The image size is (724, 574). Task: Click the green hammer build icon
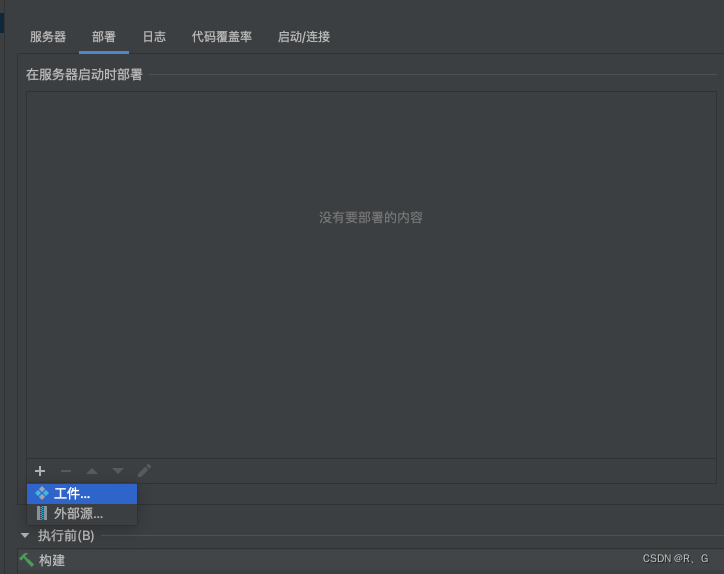tap(27, 560)
